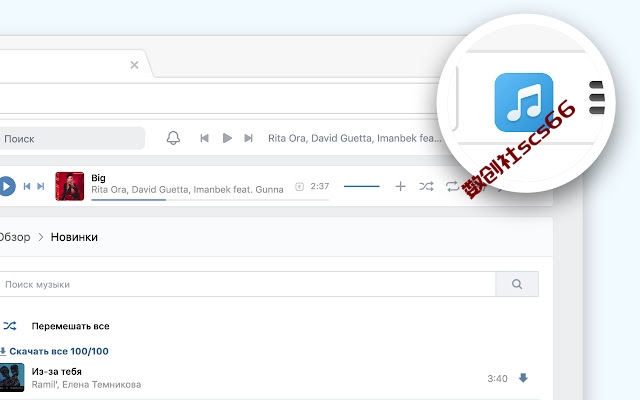Viewport: 640px width, 400px height.
Task: Skip to next track in top bar
Action: 248,138
